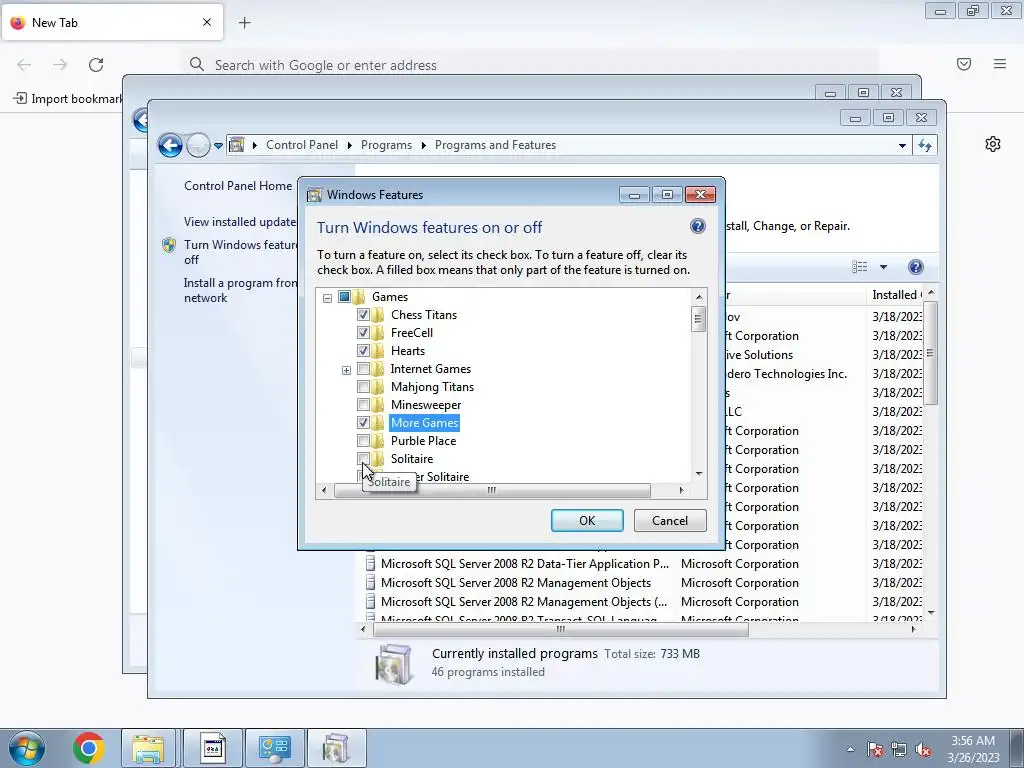This screenshot has height=768, width=1024.
Task: Uncheck the Chess Titans checkbox
Action: point(363,315)
